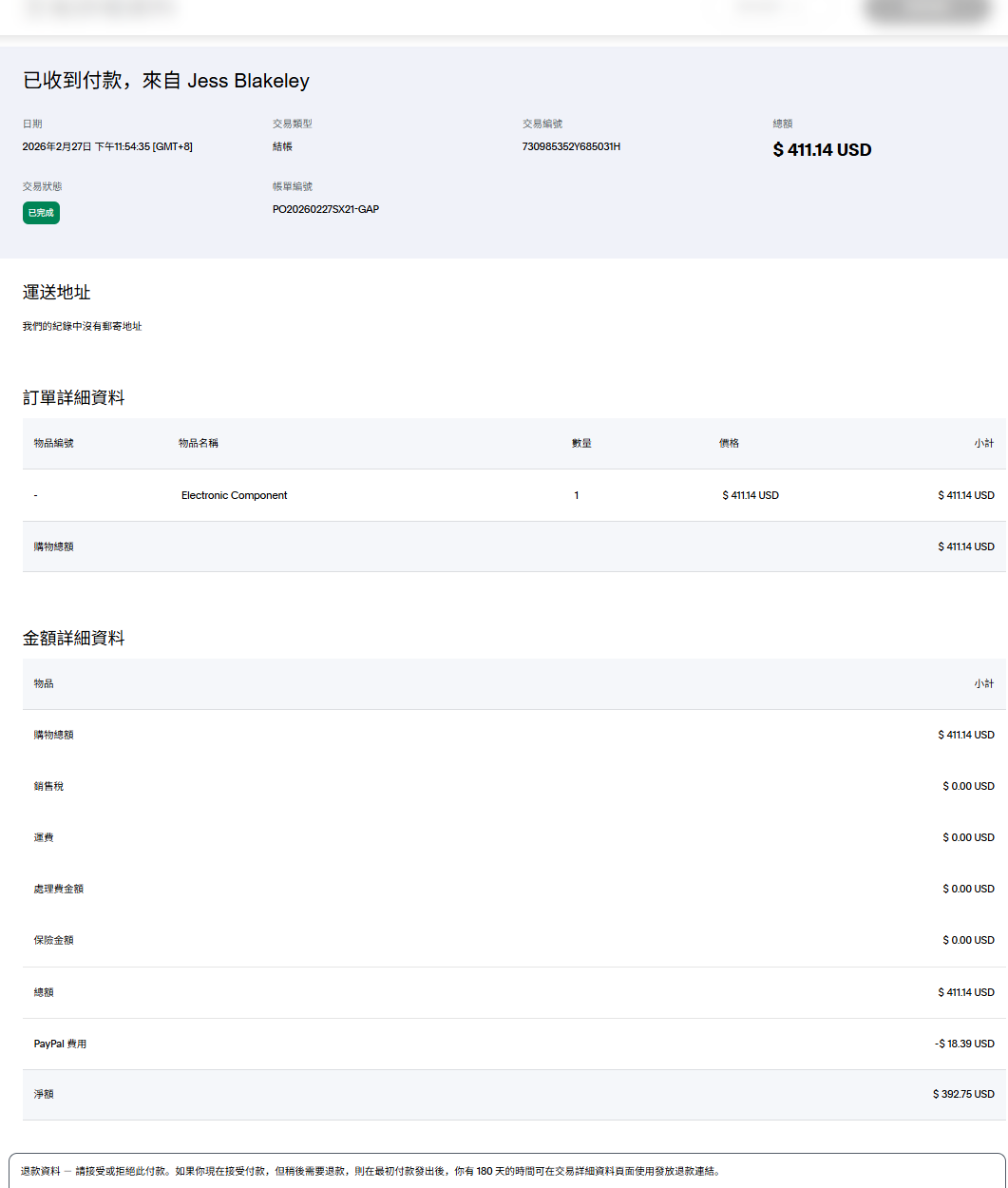Click the 數量 column header
This screenshot has height=1188, width=1008.
tap(581, 443)
